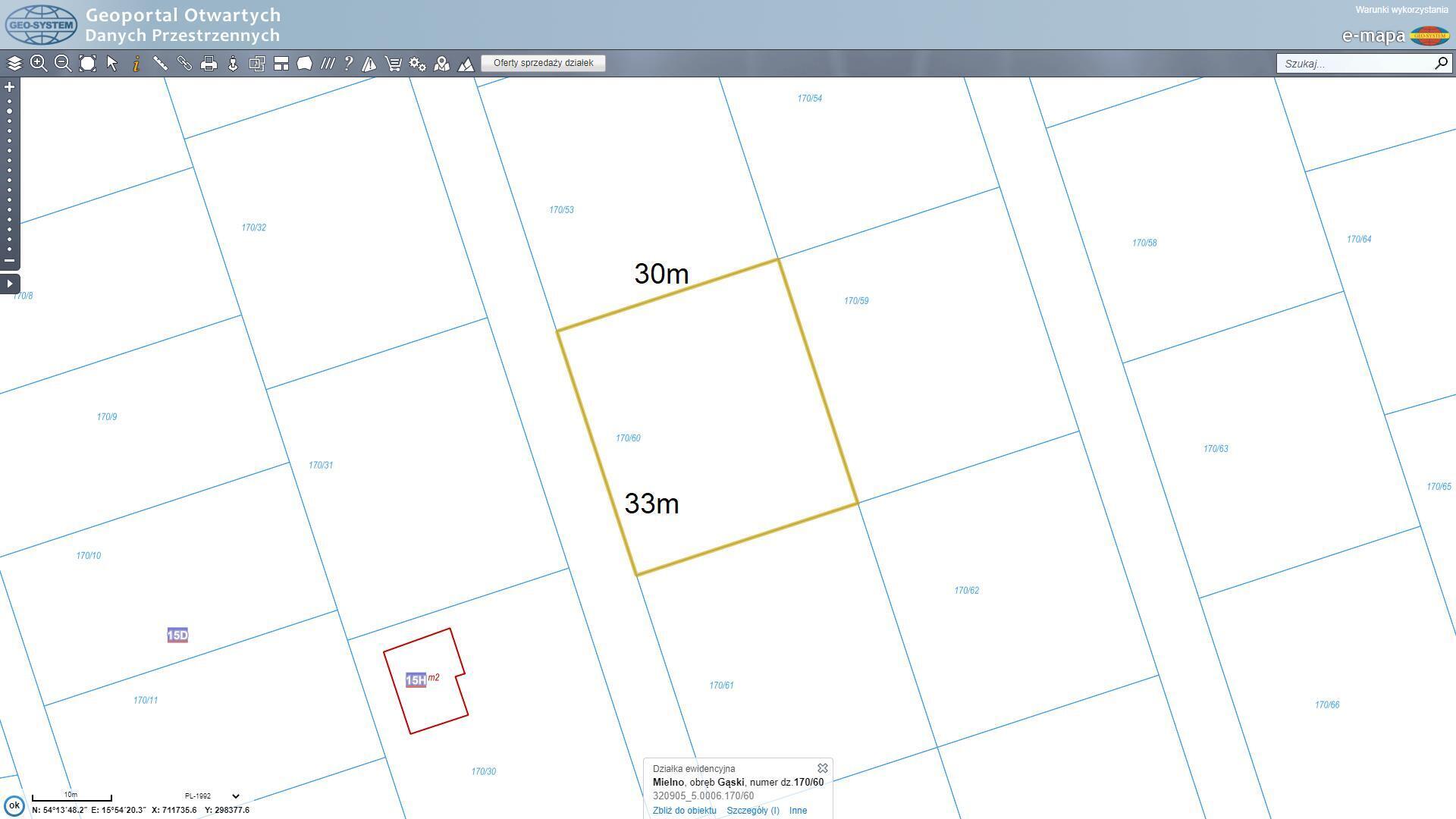Click the 15D address label

177,635
